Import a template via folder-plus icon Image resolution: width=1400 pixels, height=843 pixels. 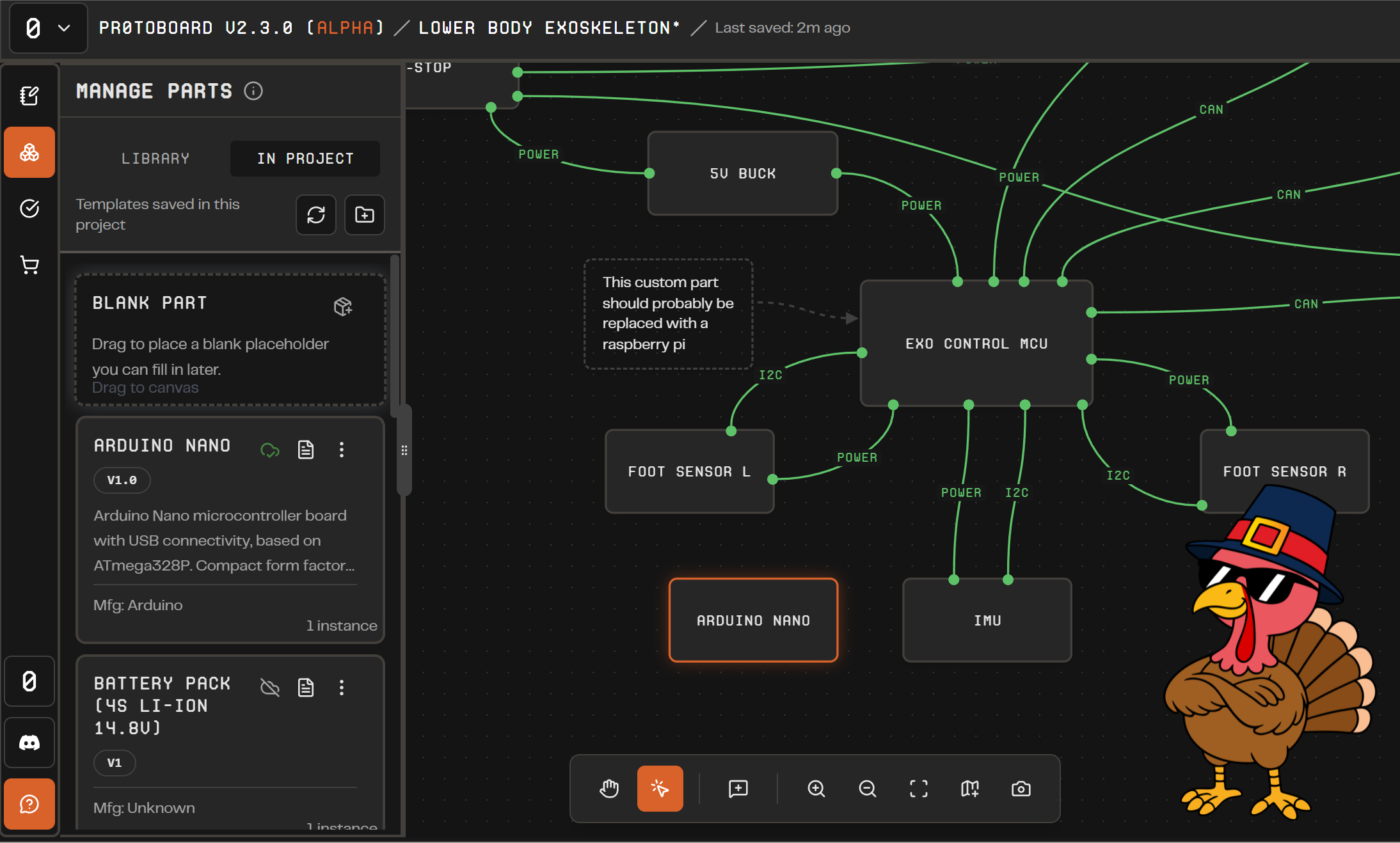(365, 215)
